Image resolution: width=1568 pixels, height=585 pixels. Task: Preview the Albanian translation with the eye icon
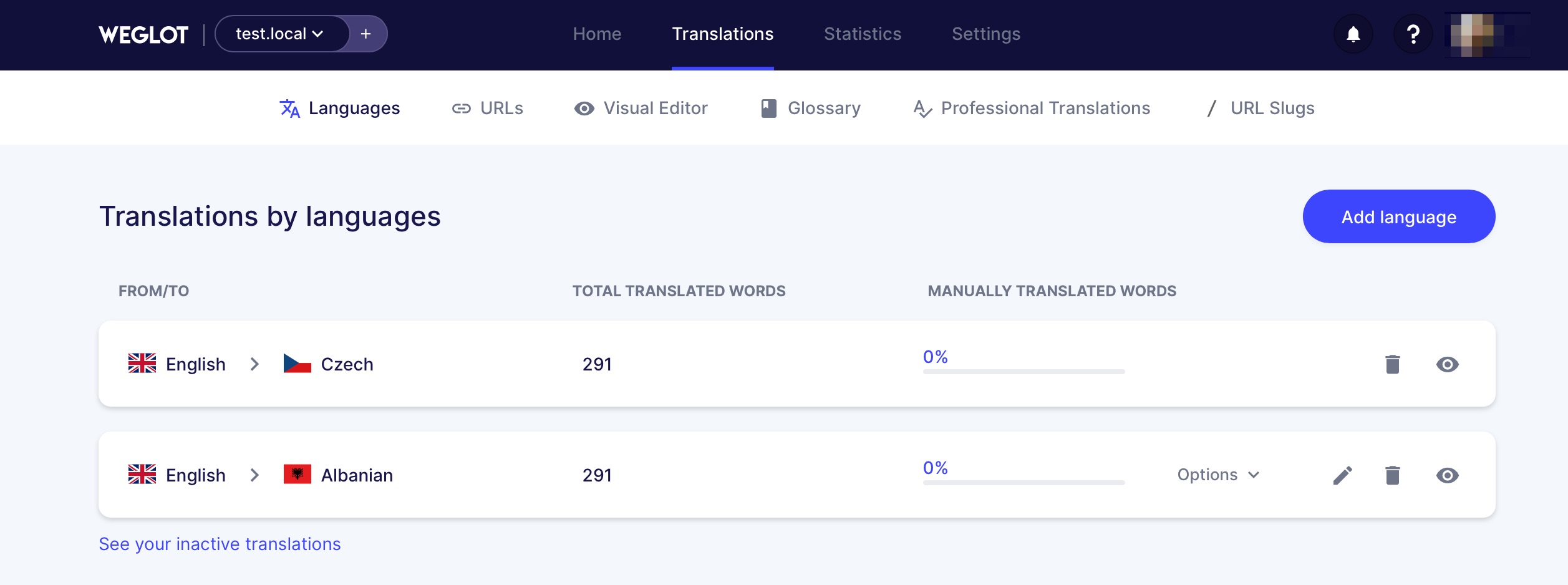point(1448,475)
